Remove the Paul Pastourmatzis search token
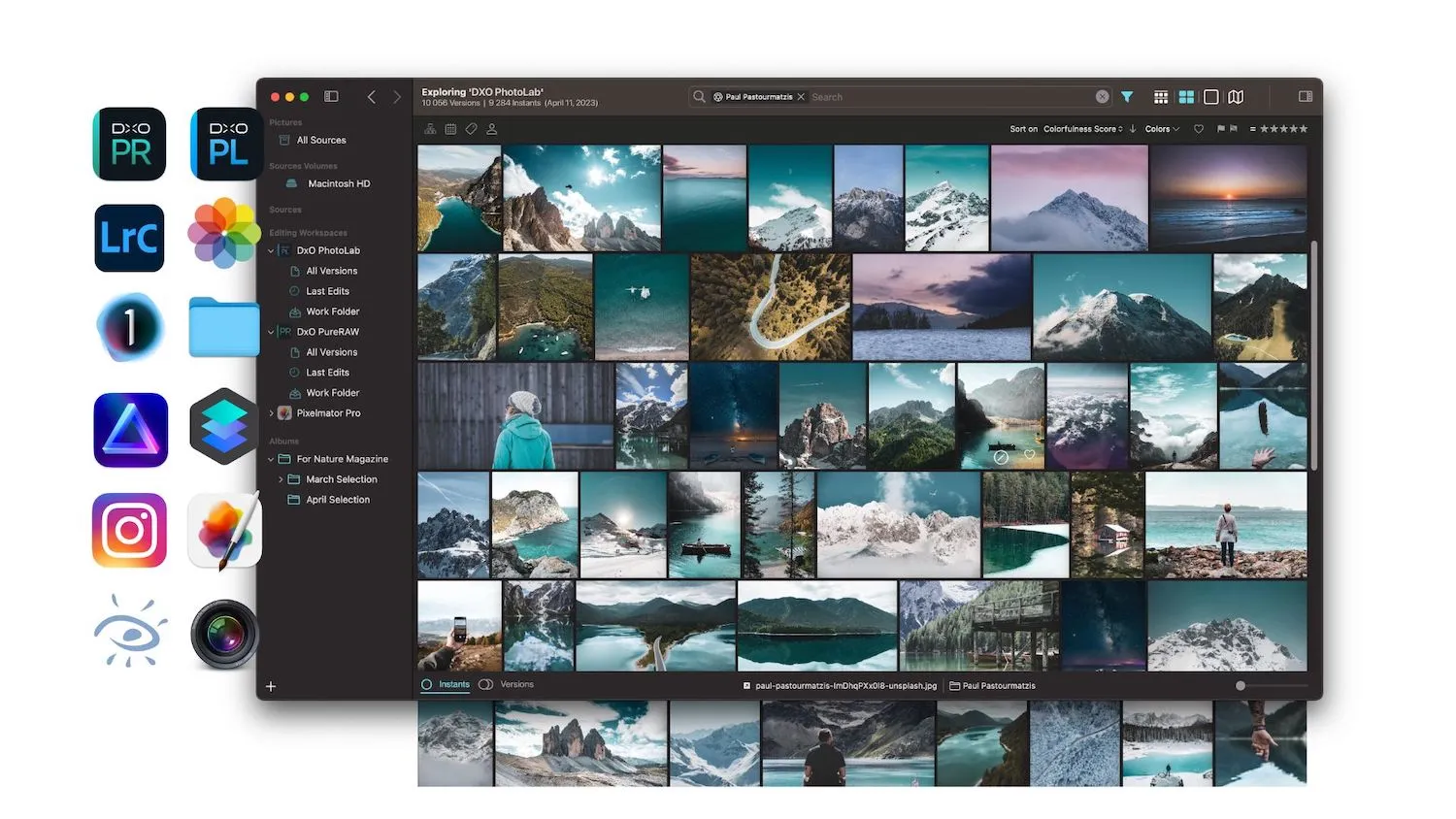 [x=801, y=97]
